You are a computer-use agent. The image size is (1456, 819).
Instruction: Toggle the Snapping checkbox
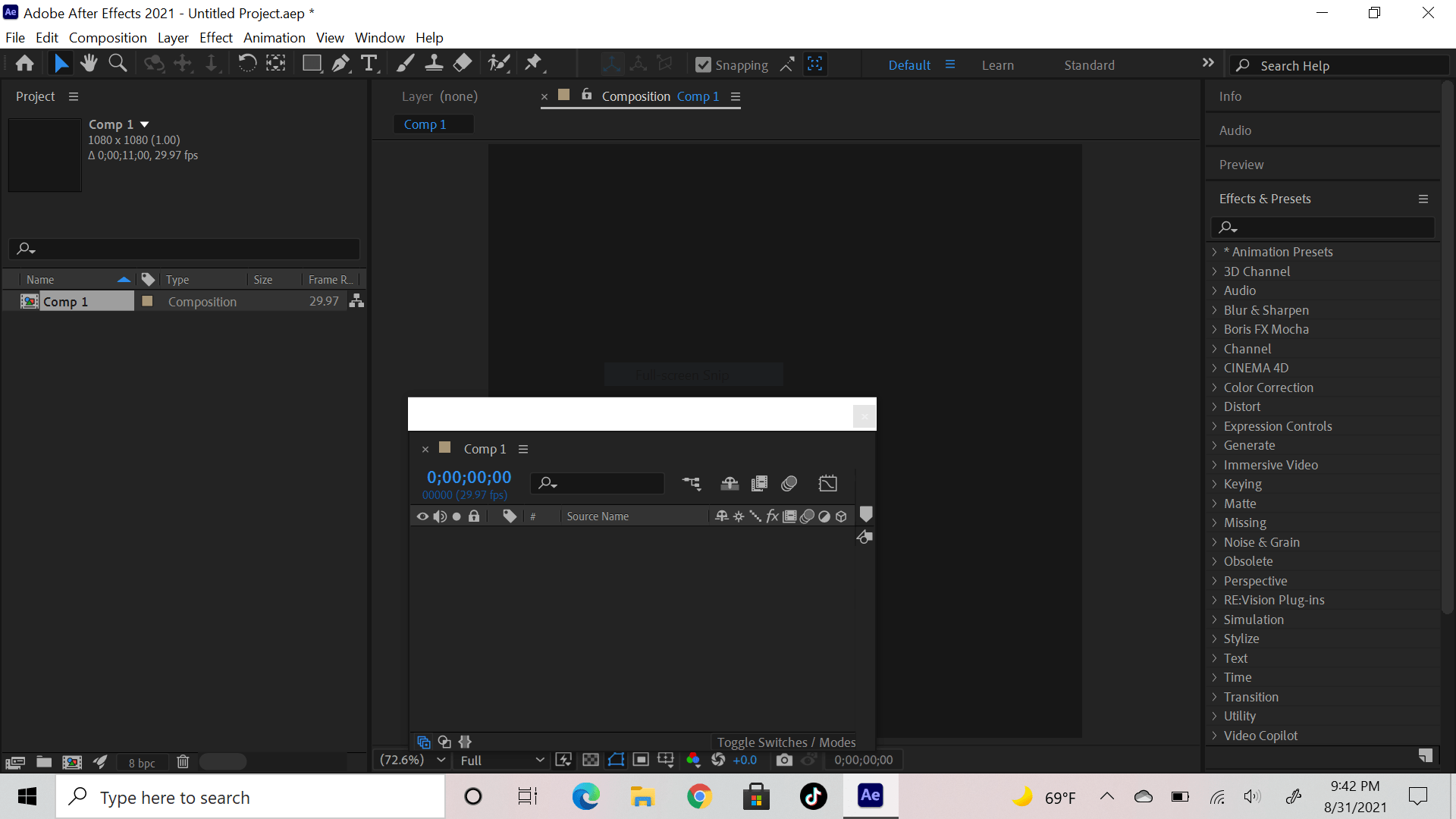pyautogui.click(x=703, y=64)
